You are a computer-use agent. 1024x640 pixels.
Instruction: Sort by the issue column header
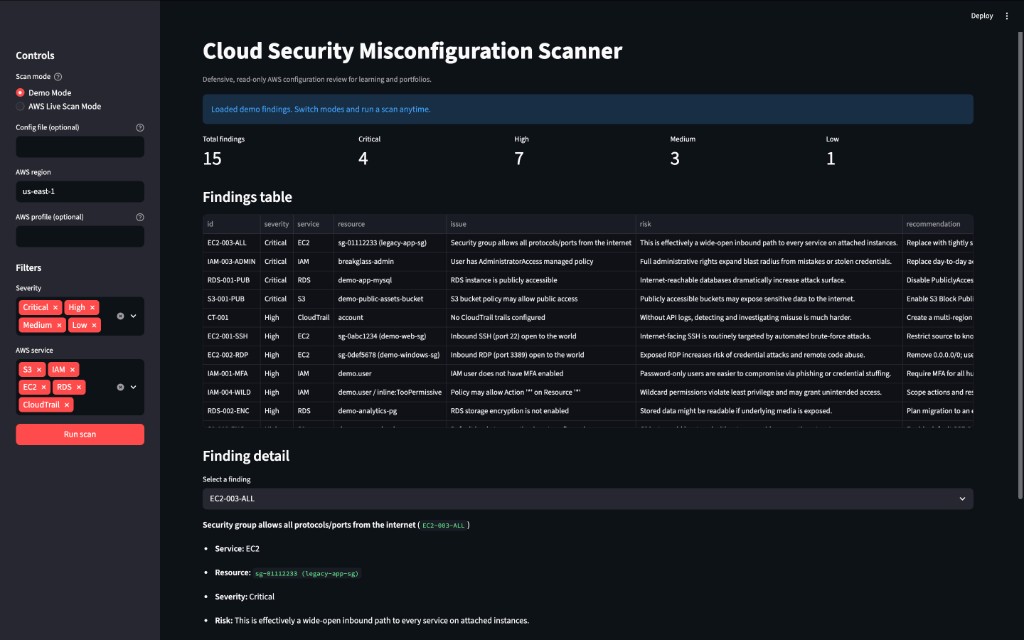pos(541,224)
